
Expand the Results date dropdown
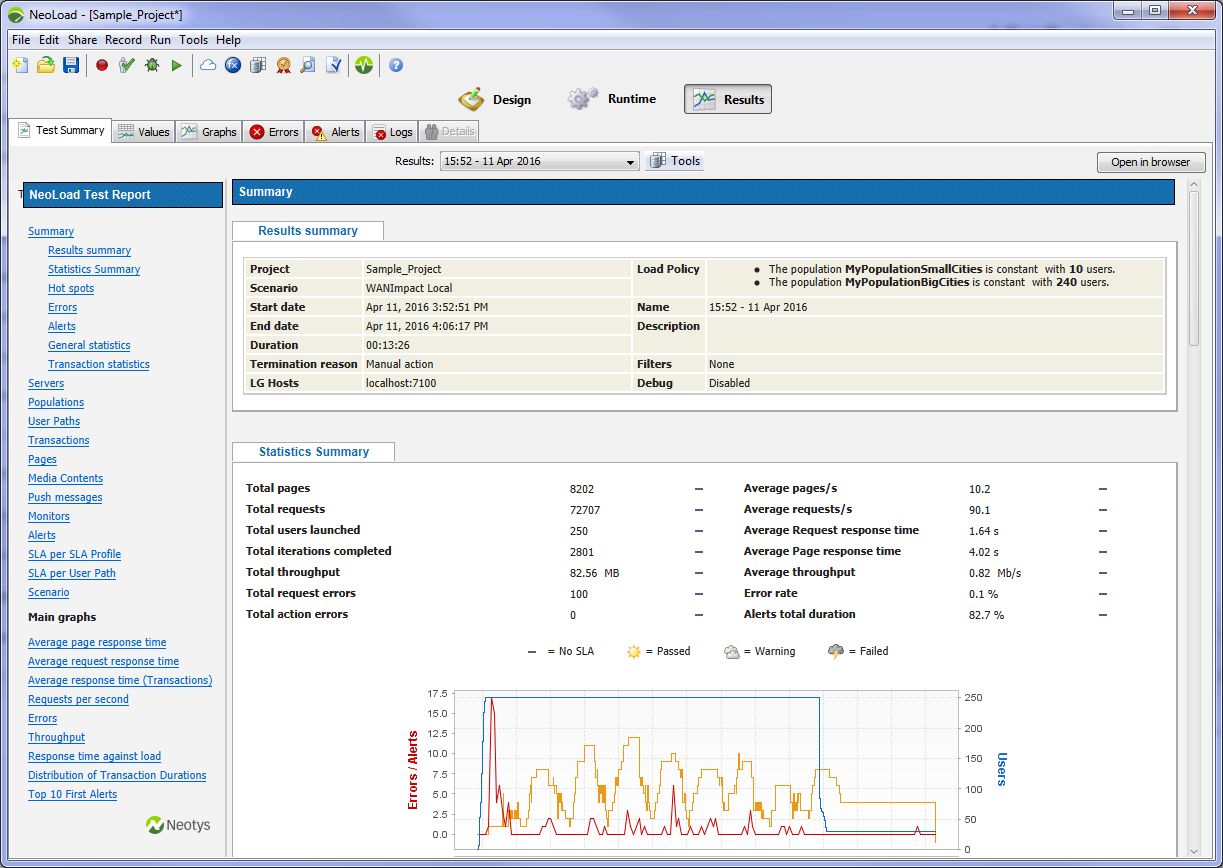[x=539, y=161]
